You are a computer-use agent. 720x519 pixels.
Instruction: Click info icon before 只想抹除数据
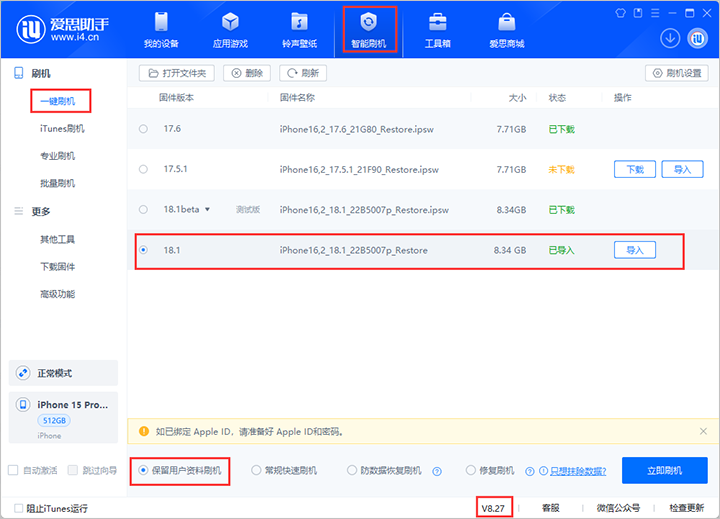click(543, 471)
